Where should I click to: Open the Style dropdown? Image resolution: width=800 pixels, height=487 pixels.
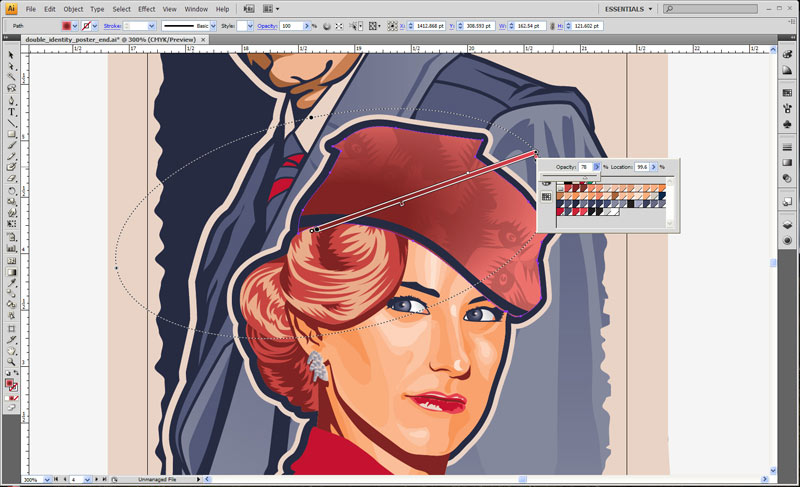(x=249, y=26)
